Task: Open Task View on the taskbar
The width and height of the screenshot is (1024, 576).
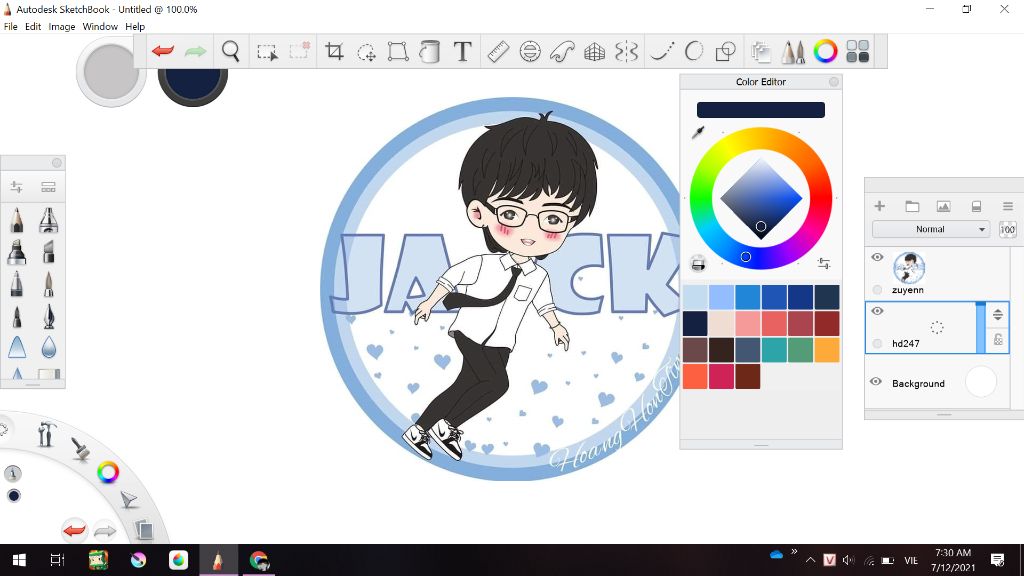Action: pyautogui.click(x=57, y=560)
